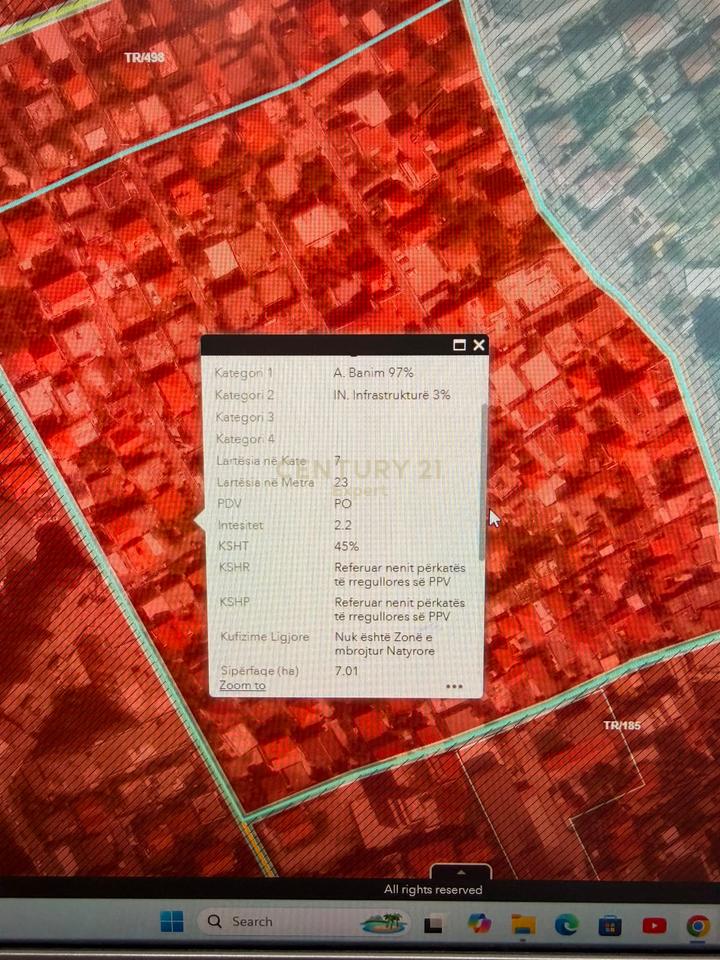Open YouTube app from taskbar
Screen dimensions: 720x960
coord(654,925)
